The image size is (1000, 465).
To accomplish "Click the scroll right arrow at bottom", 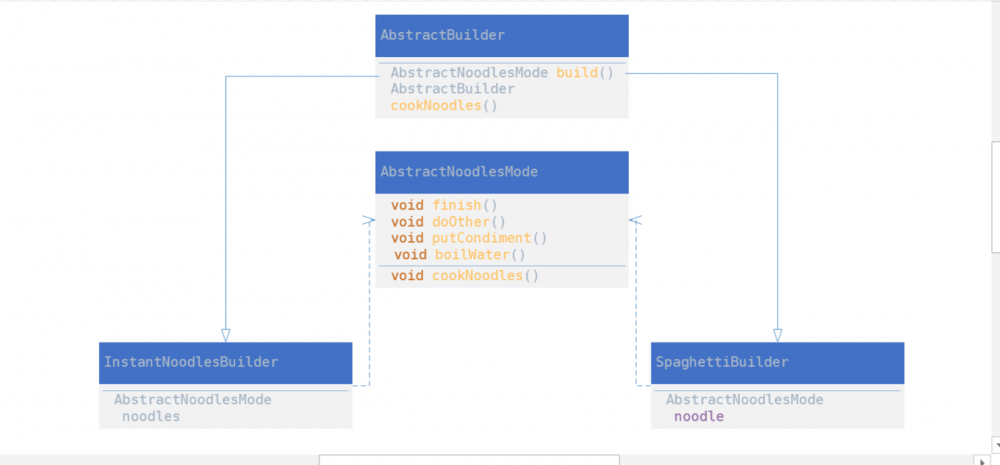I will (x=979, y=459).
